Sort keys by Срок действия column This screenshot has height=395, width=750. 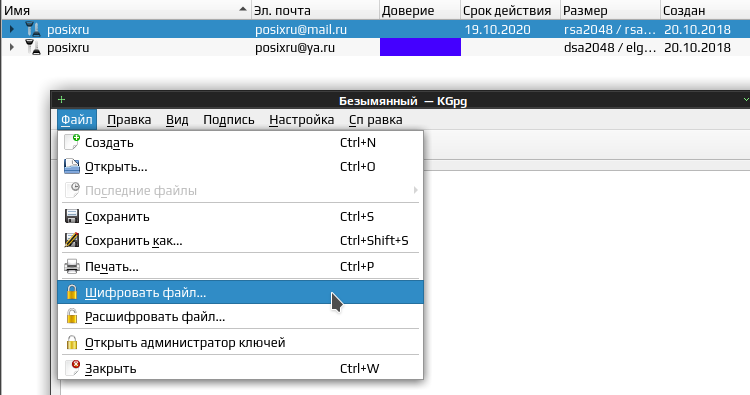[x=510, y=11]
